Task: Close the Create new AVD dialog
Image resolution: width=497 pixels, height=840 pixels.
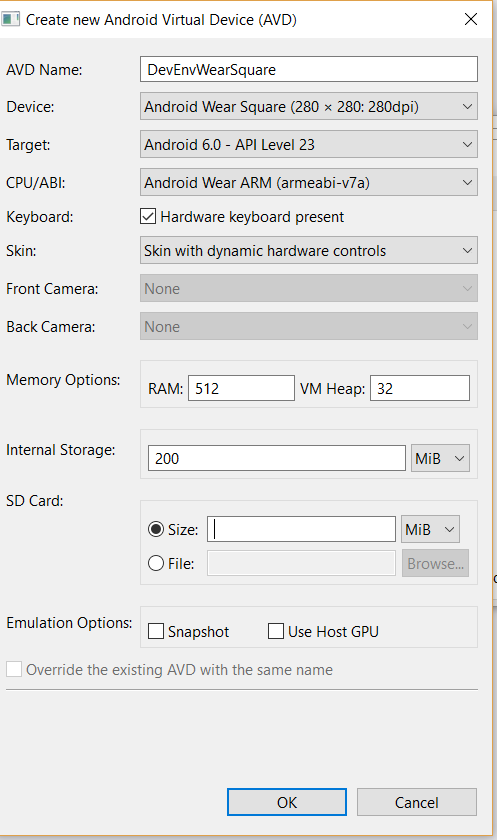Action: pos(471,19)
